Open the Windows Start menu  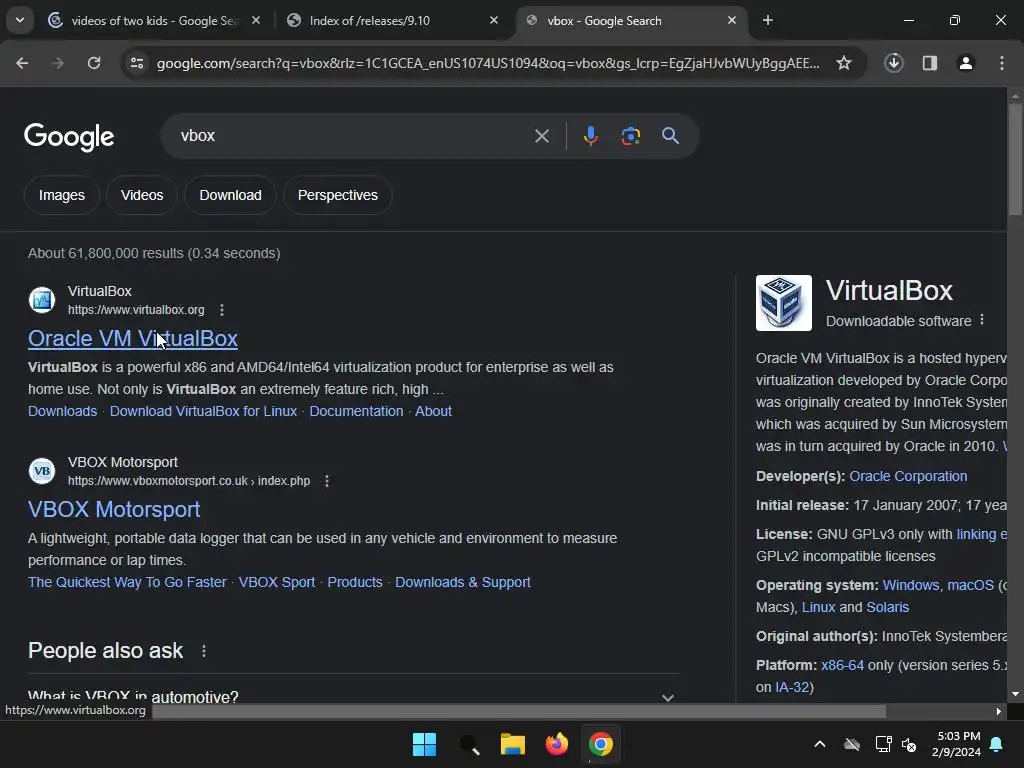(424, 744)
